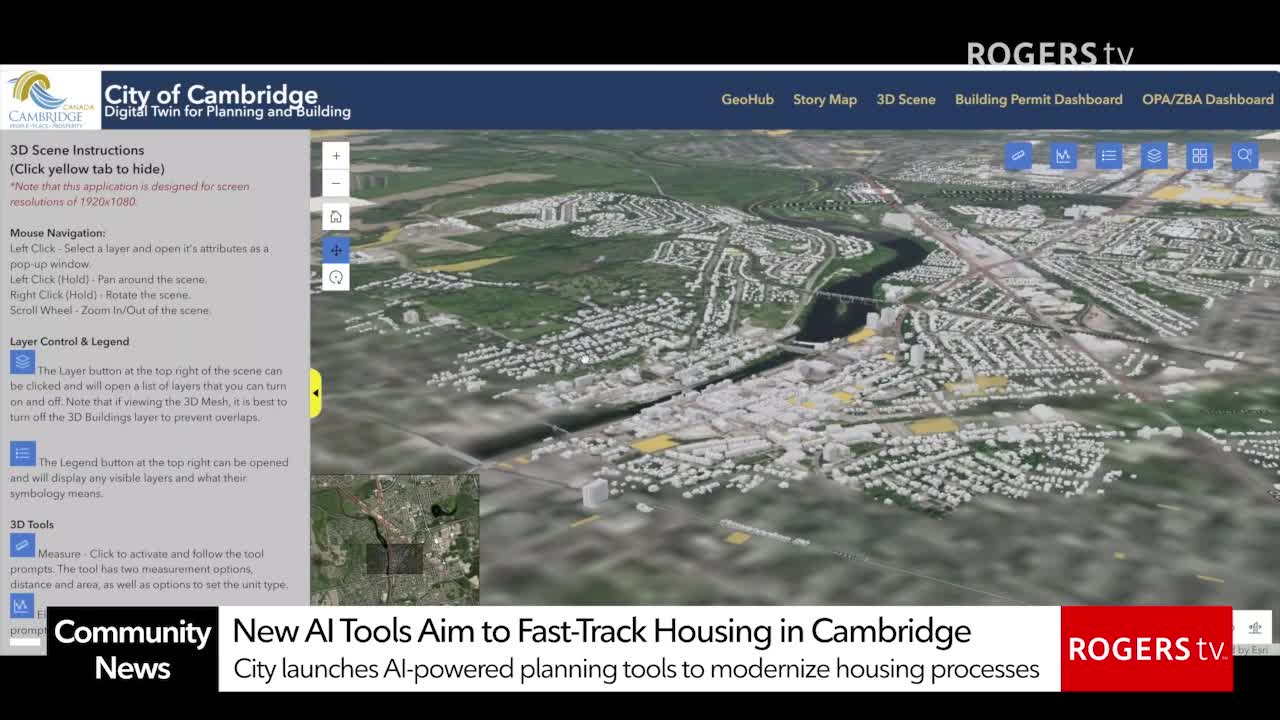Click the 'Mouse Navigation:' heading
1280x720 pixels.
coord(57,233)
